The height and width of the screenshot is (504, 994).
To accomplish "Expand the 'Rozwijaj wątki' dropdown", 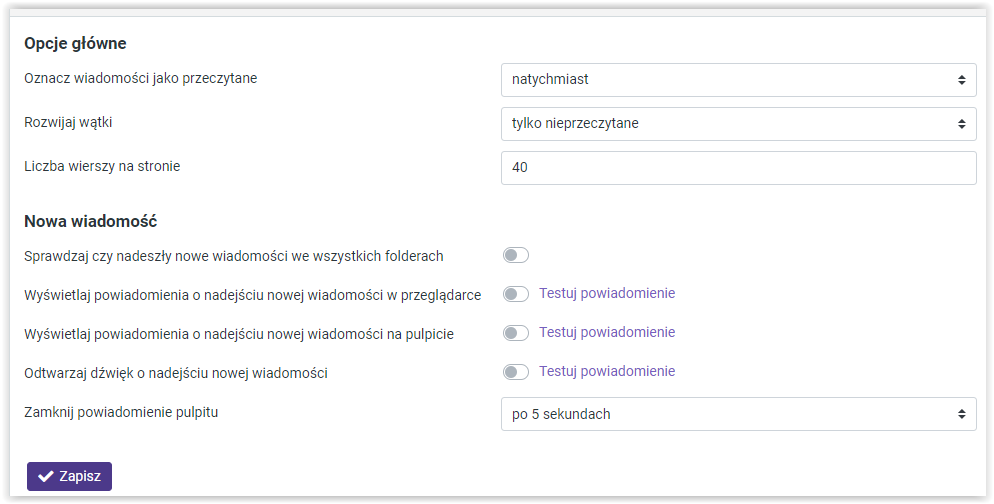I will tap(738, 124).
